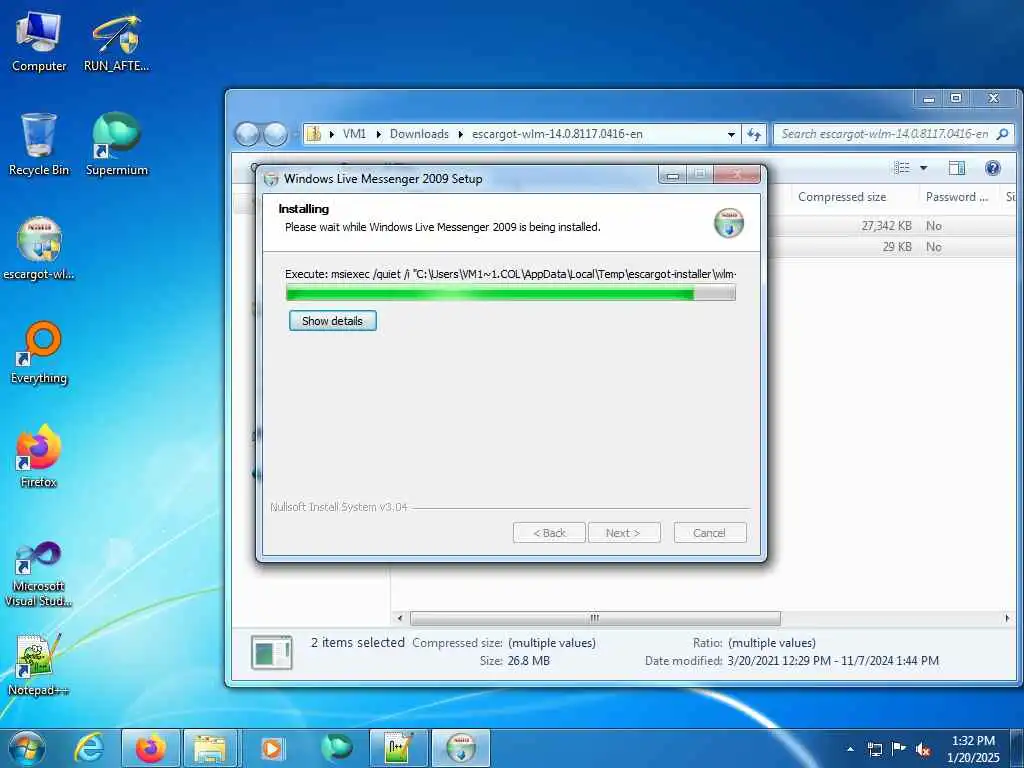1024x768 pixels.
Task: Expand the address bar history dropdown
Action: tap(731, 135)
